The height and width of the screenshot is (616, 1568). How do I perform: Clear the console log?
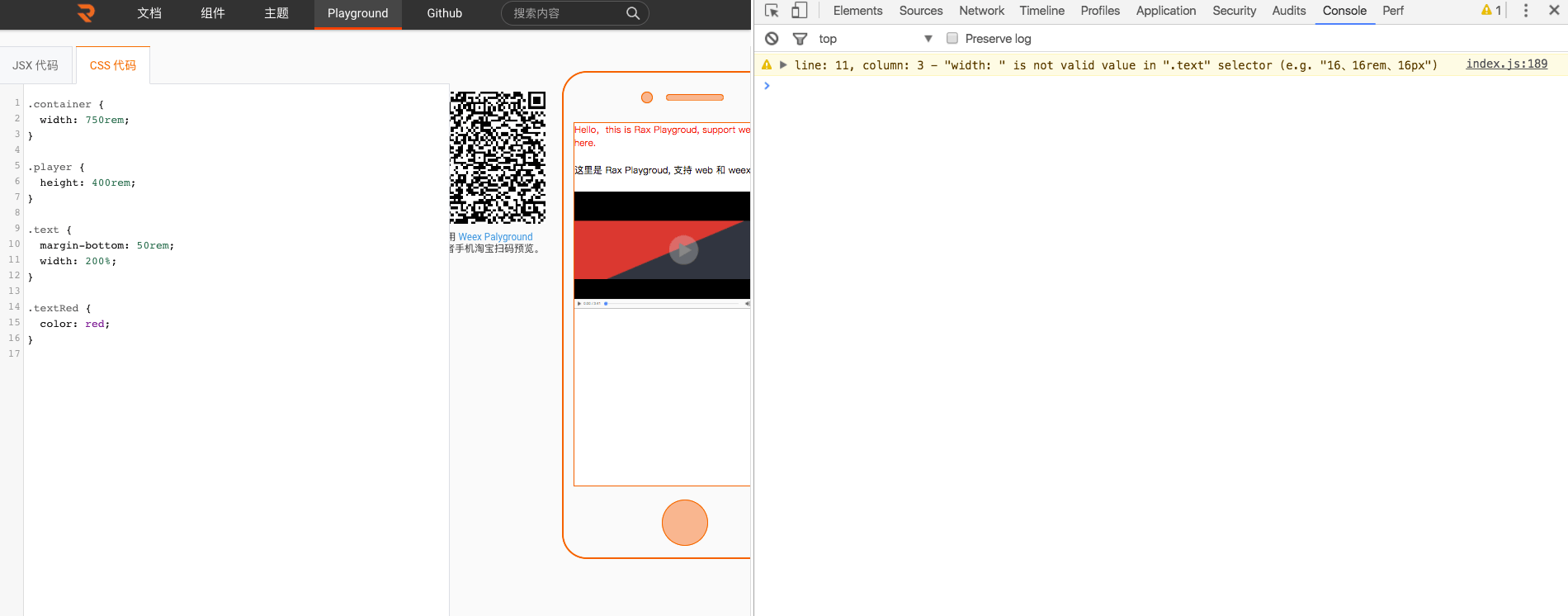point(772,39)
